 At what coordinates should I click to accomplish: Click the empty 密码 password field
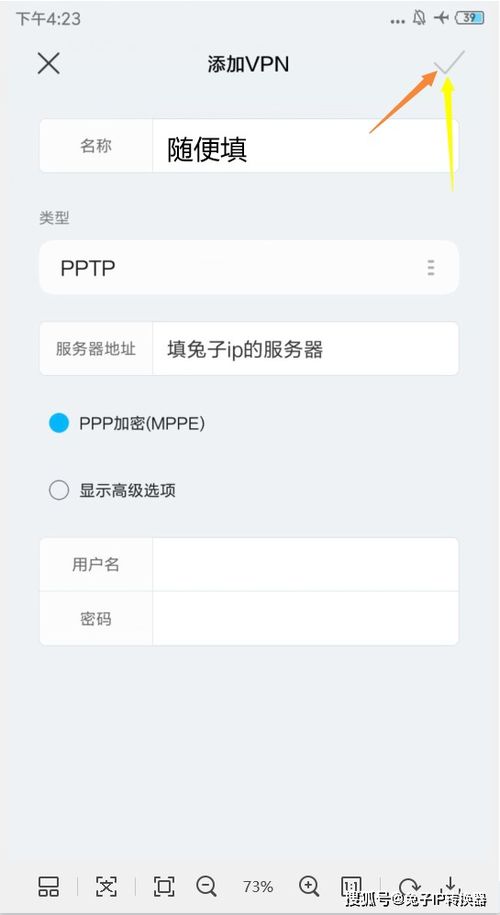click(306, 619)
